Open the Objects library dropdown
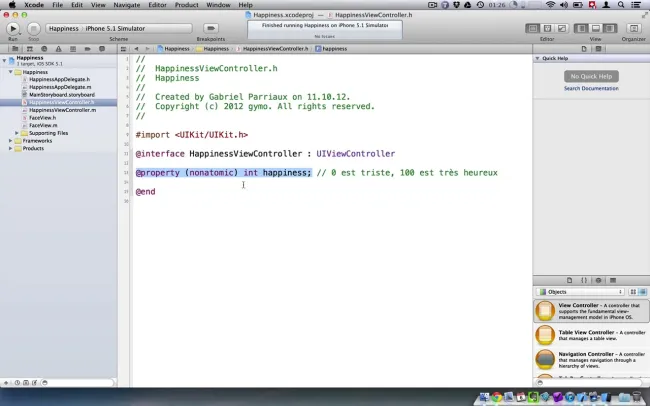This screenshot has height=406, width=650. point(580,292)
